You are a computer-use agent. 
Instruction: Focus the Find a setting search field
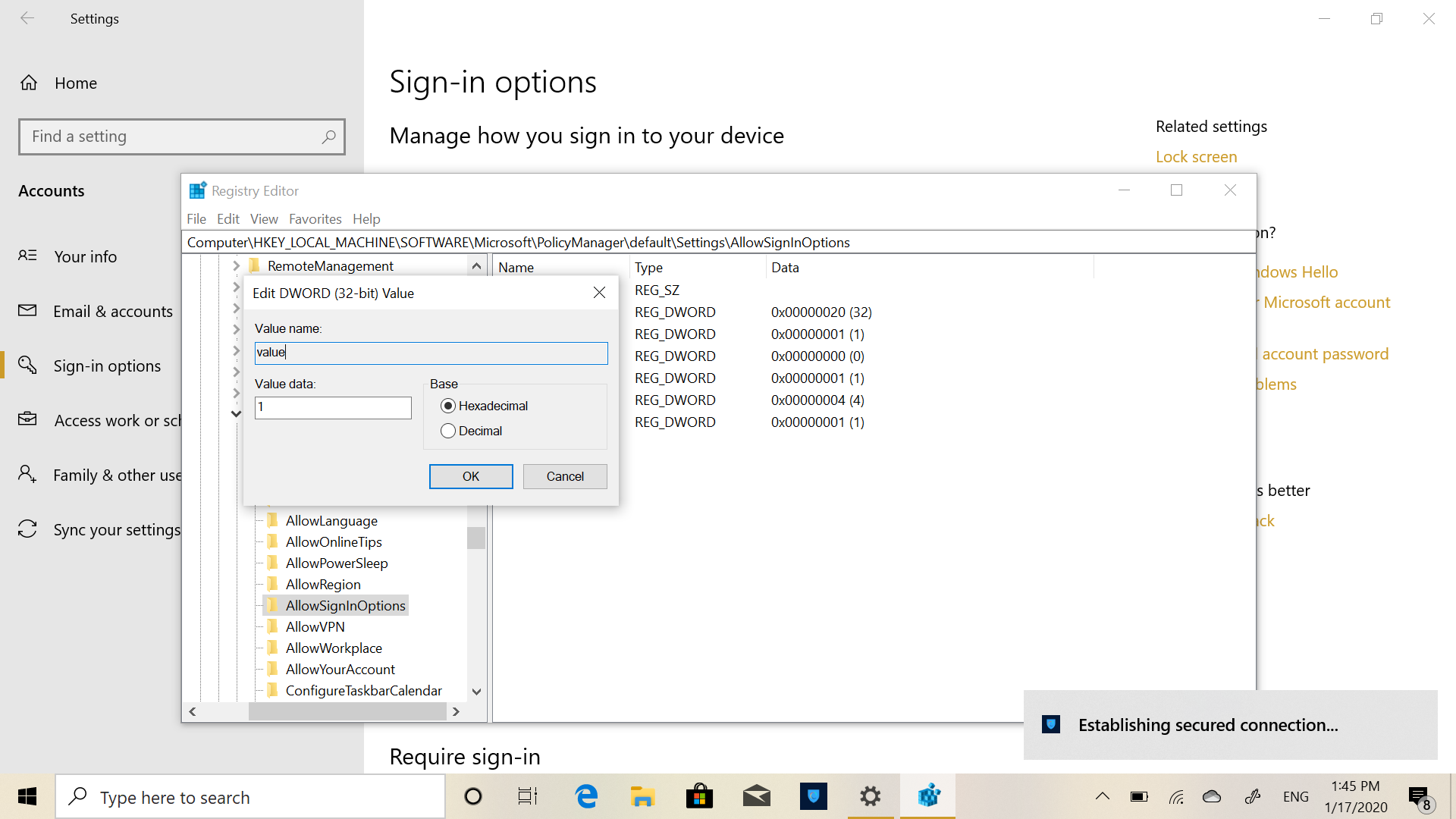pos(182,136)
